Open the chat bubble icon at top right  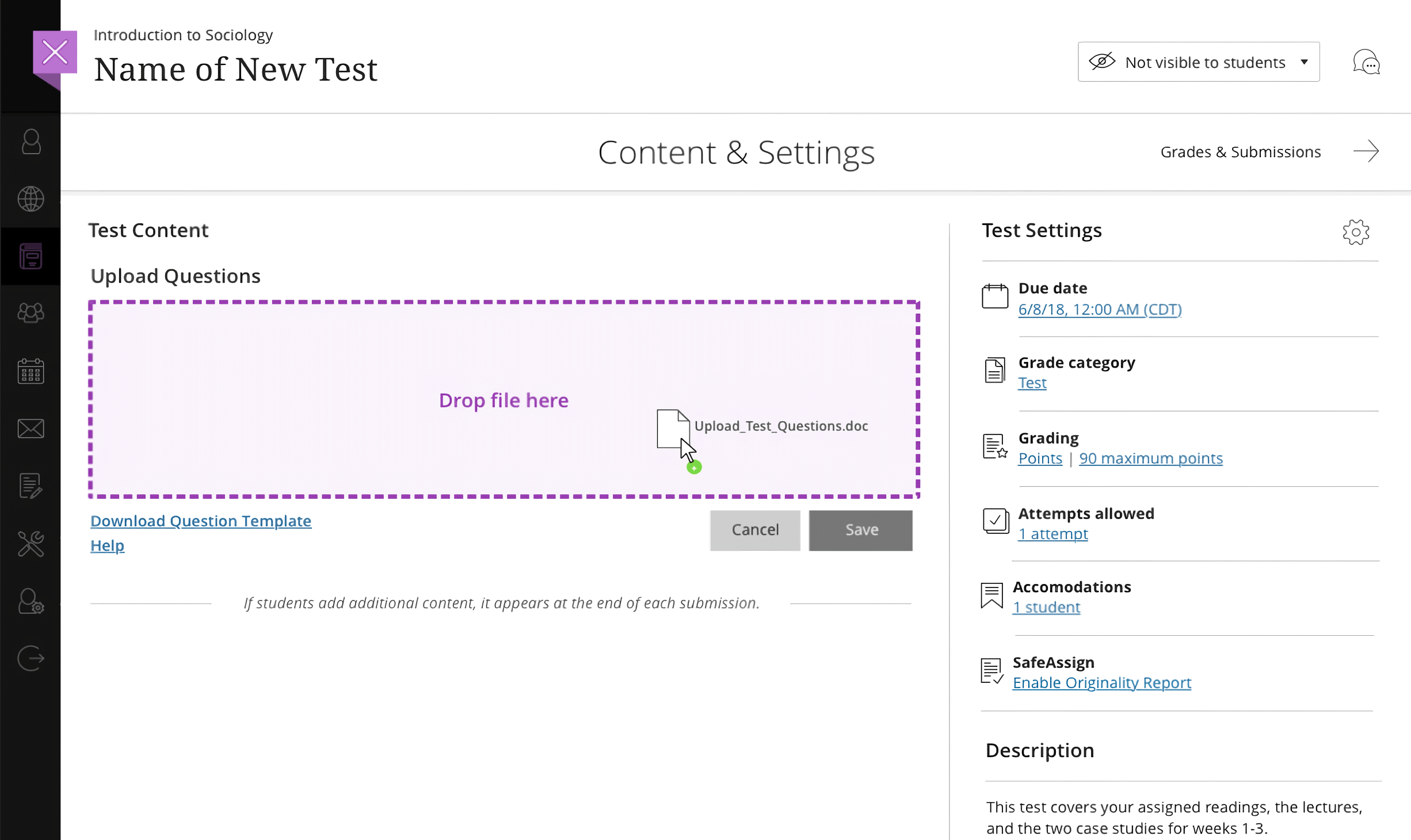pos(1367,62)
